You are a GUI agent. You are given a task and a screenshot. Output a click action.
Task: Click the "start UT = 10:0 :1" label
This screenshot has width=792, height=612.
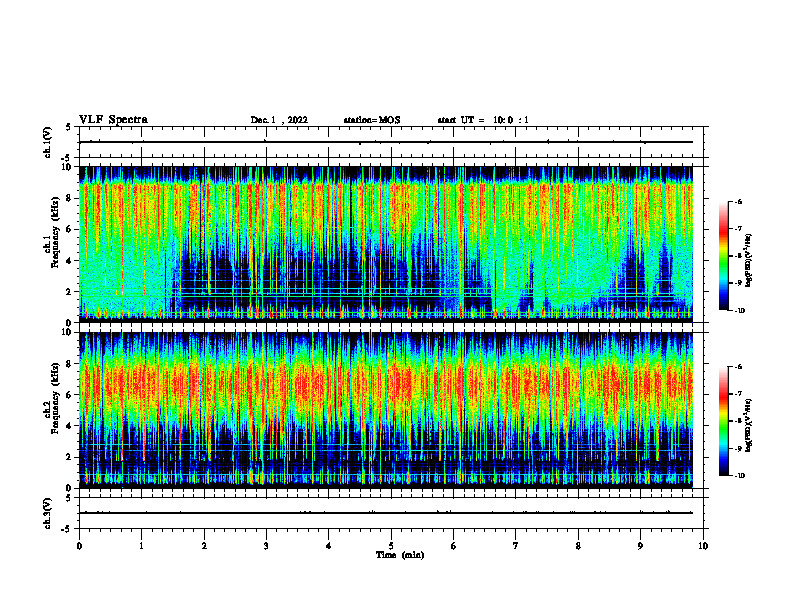point(483,120)
